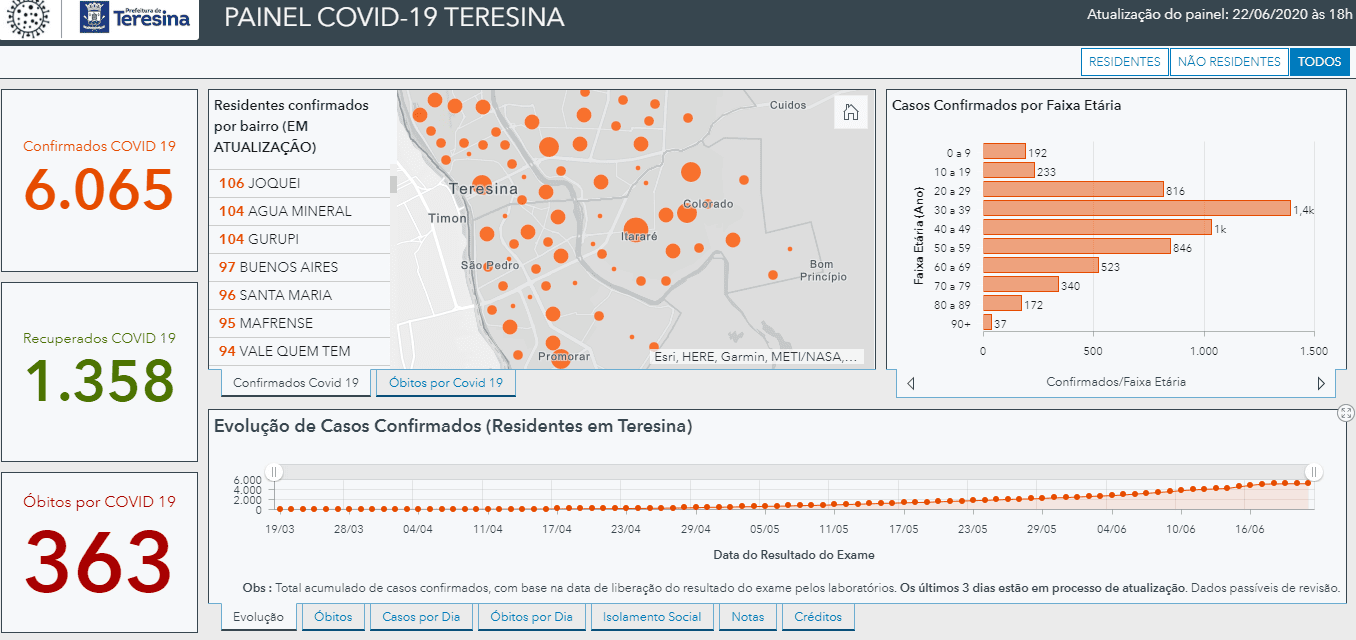Screen dimensions: 1356x640
Task: Click the coronavirus emblem in header
Action: [28, 19]
